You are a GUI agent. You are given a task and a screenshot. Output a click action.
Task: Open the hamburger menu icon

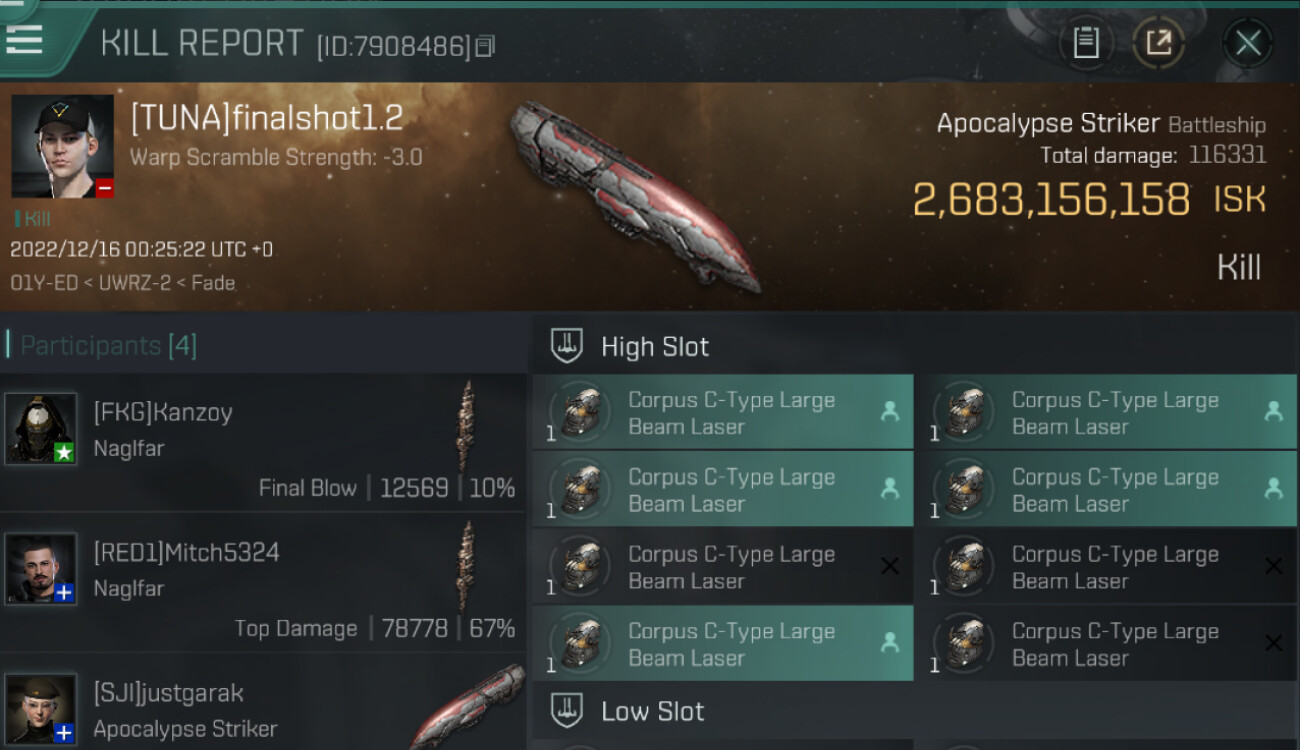(x=23, y=39)
